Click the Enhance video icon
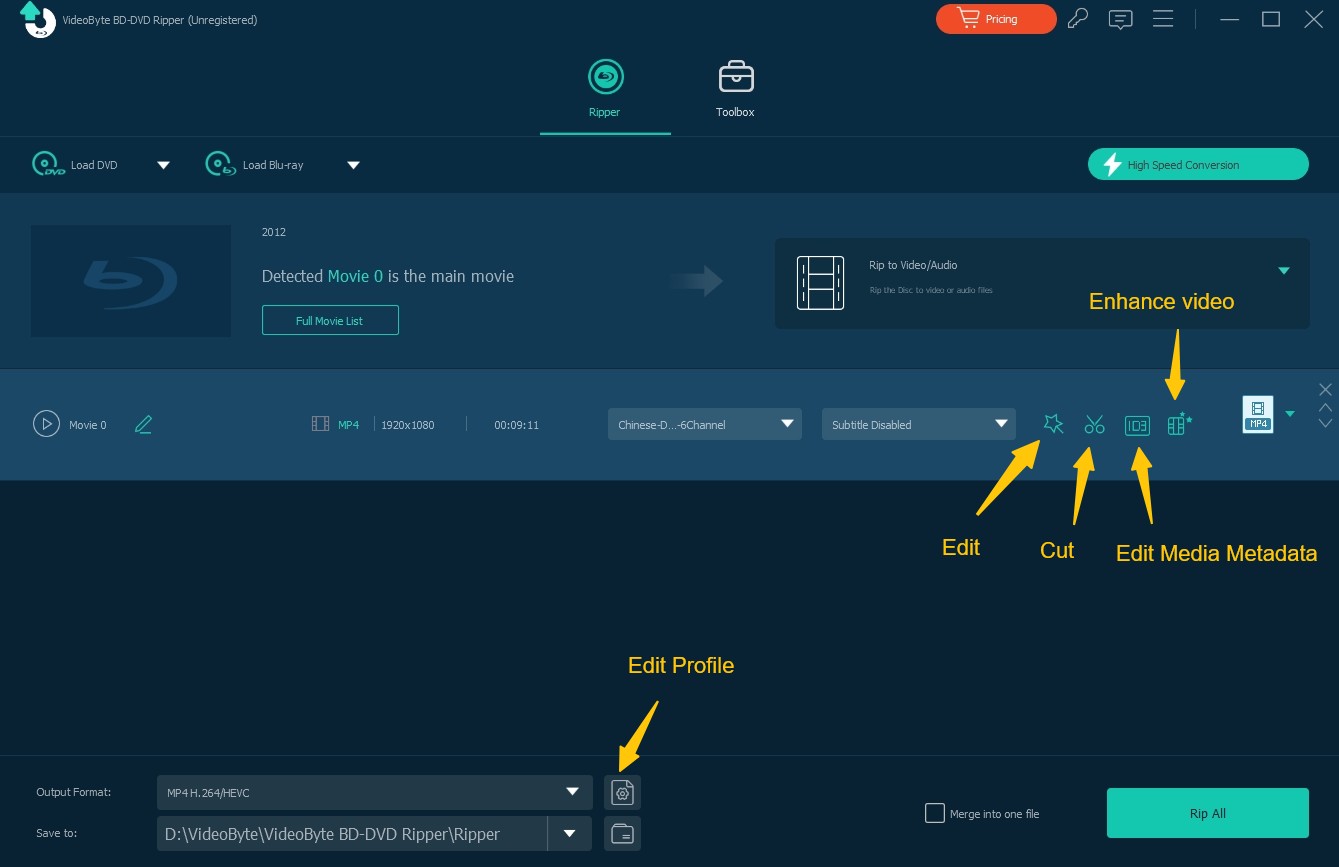 coord(1179,424)
